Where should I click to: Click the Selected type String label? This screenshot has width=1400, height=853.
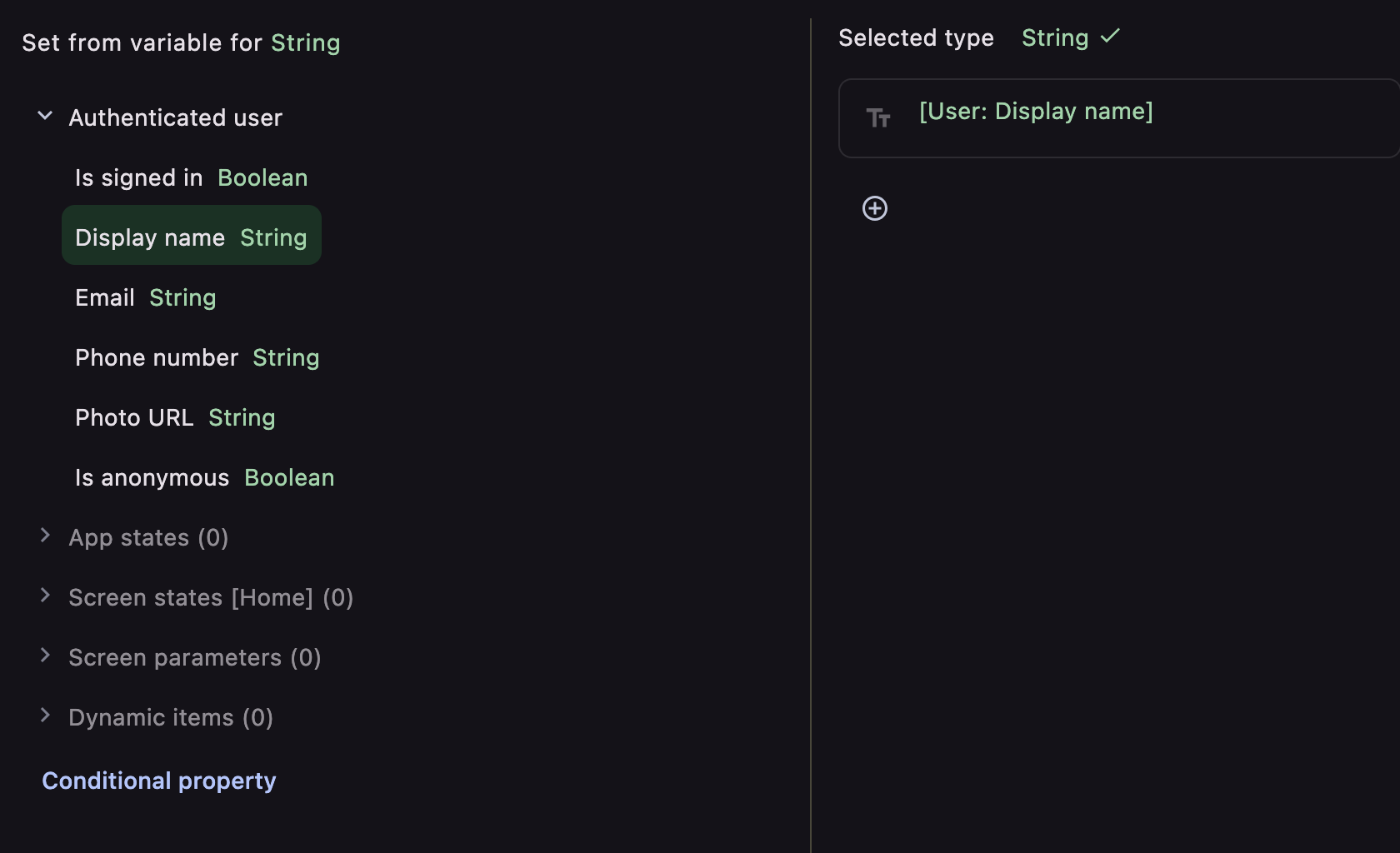point(1055,37)
